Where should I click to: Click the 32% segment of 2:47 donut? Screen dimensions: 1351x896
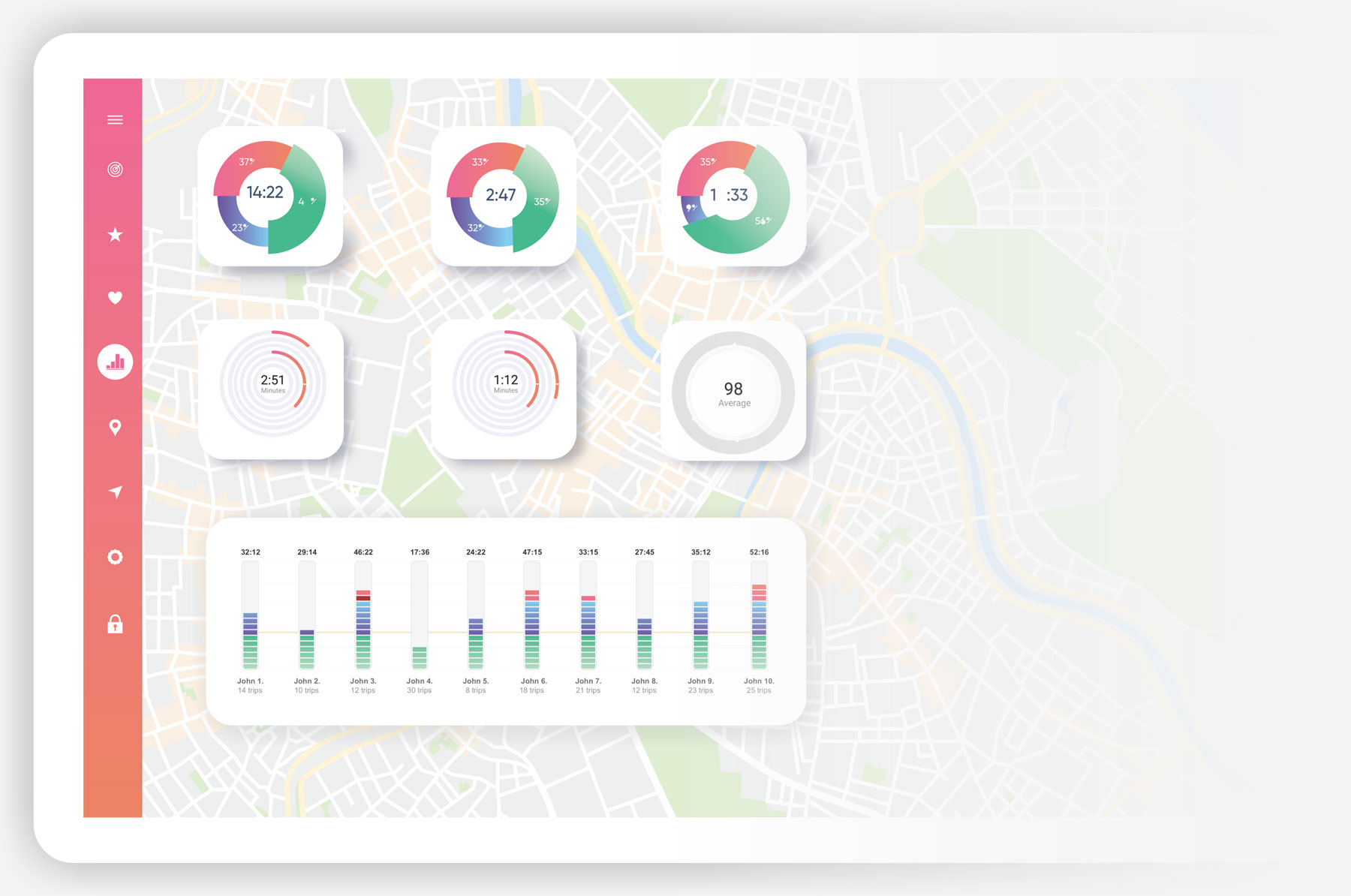pos(476,227)
